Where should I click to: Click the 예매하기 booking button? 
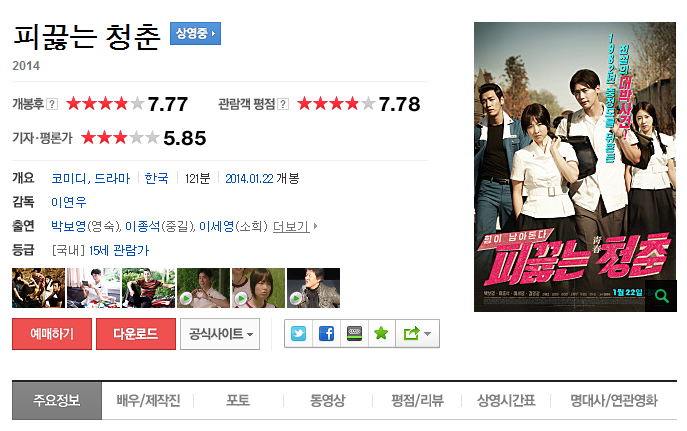pyautogui.click(x=52, y=334)
